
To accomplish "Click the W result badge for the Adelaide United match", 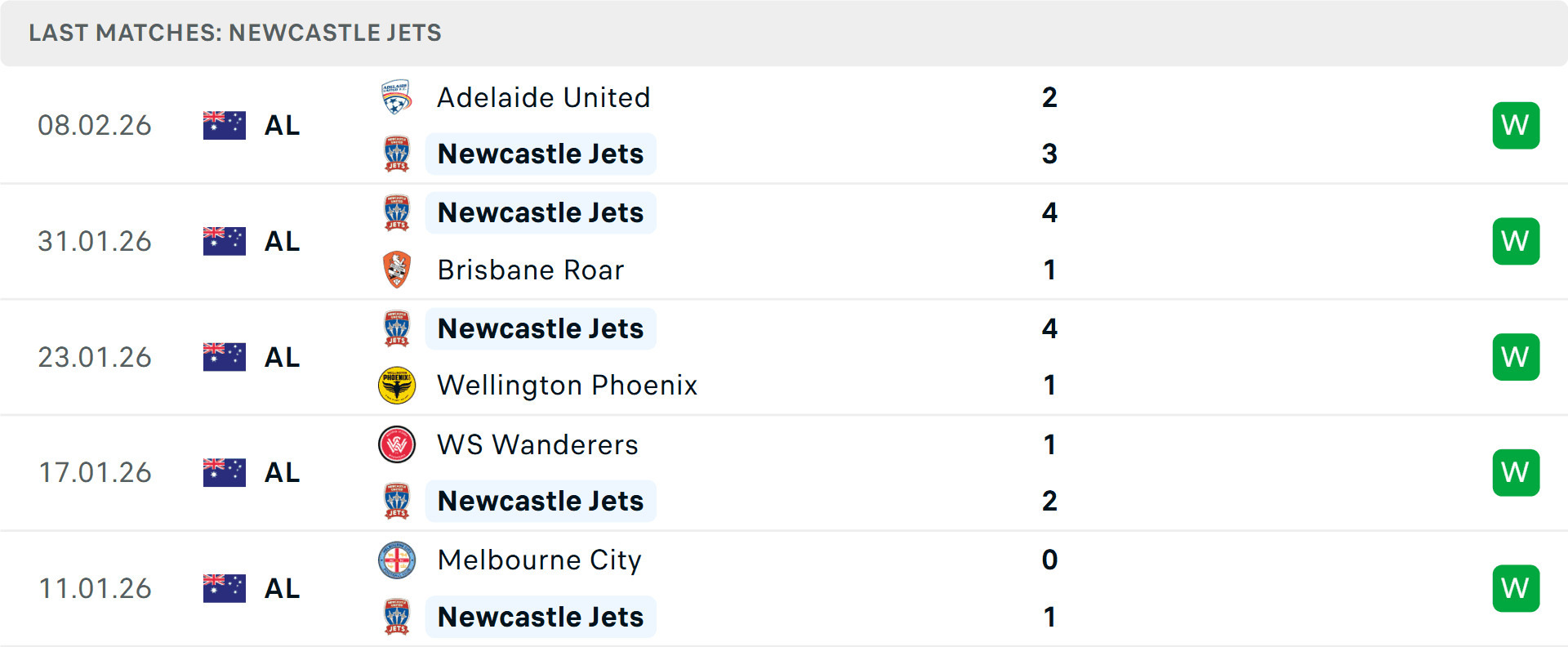I will pyautogui.click(x=1517, y=125).
